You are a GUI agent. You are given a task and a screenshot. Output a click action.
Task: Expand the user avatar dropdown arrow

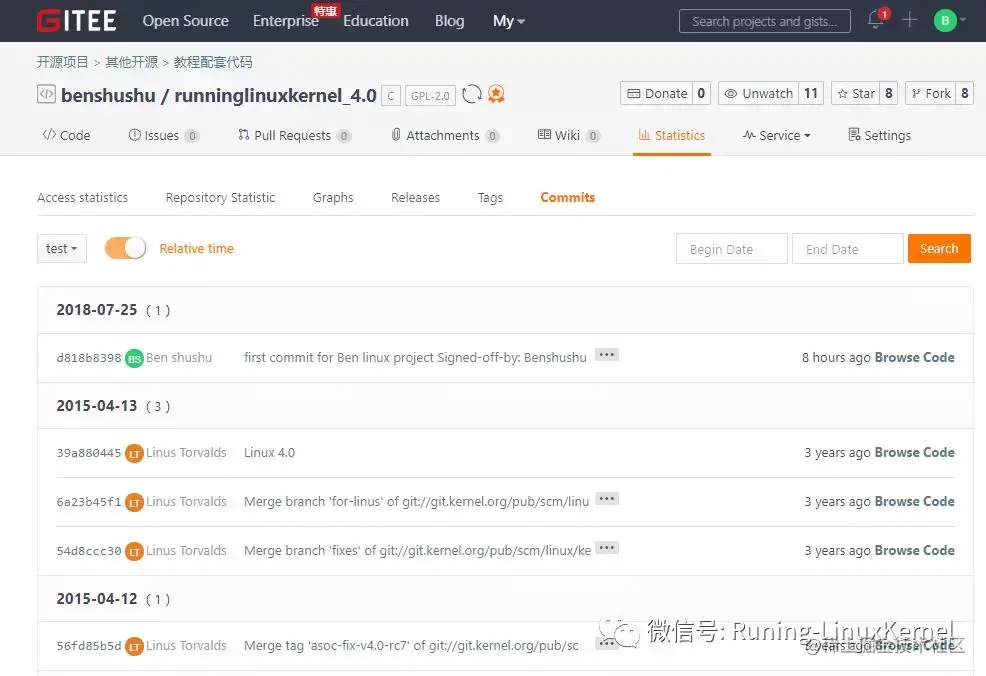964,21
